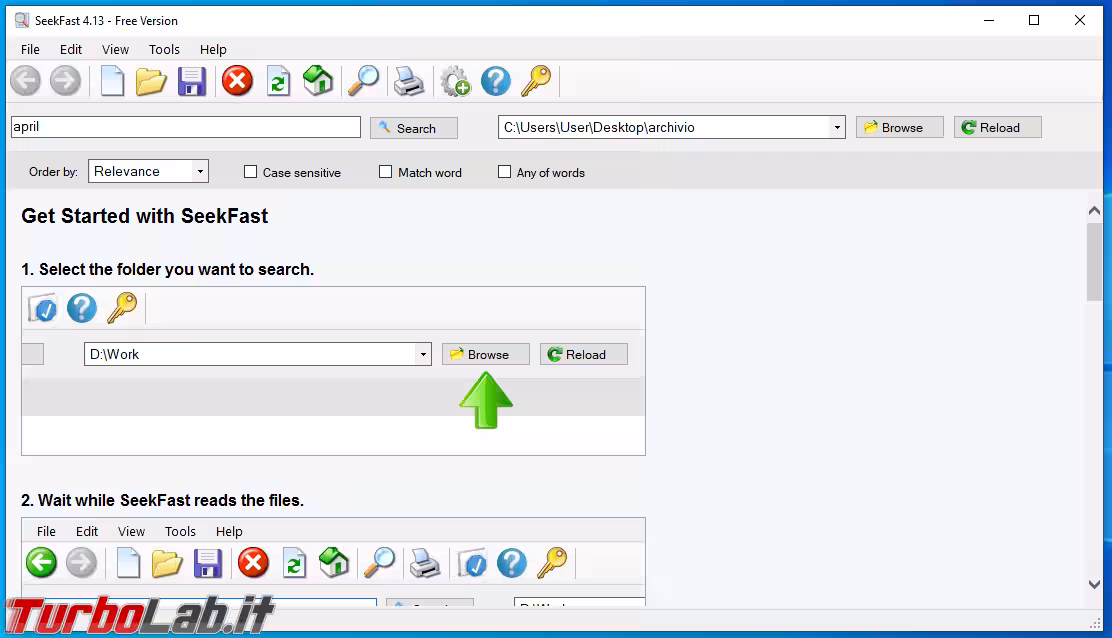Open help with blue question mark icon
The image size is (1112, 638).
496,81
